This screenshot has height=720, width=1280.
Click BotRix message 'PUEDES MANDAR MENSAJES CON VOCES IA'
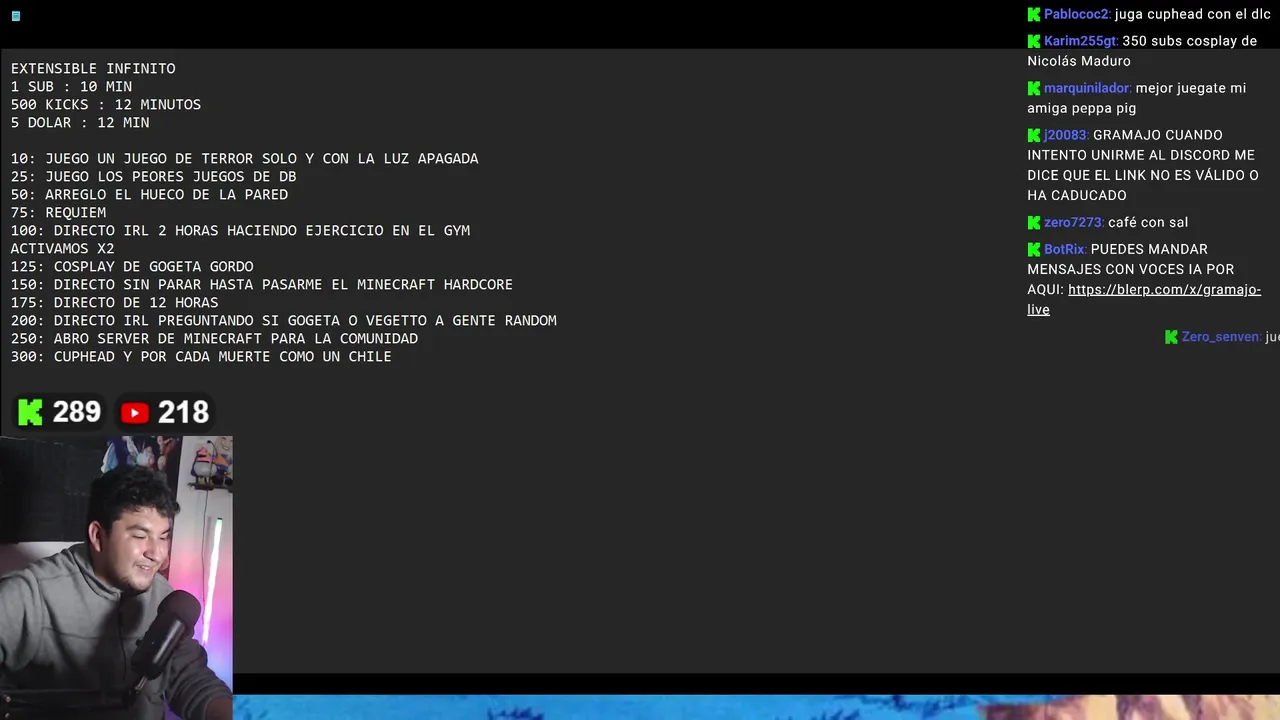(1144, 279)
